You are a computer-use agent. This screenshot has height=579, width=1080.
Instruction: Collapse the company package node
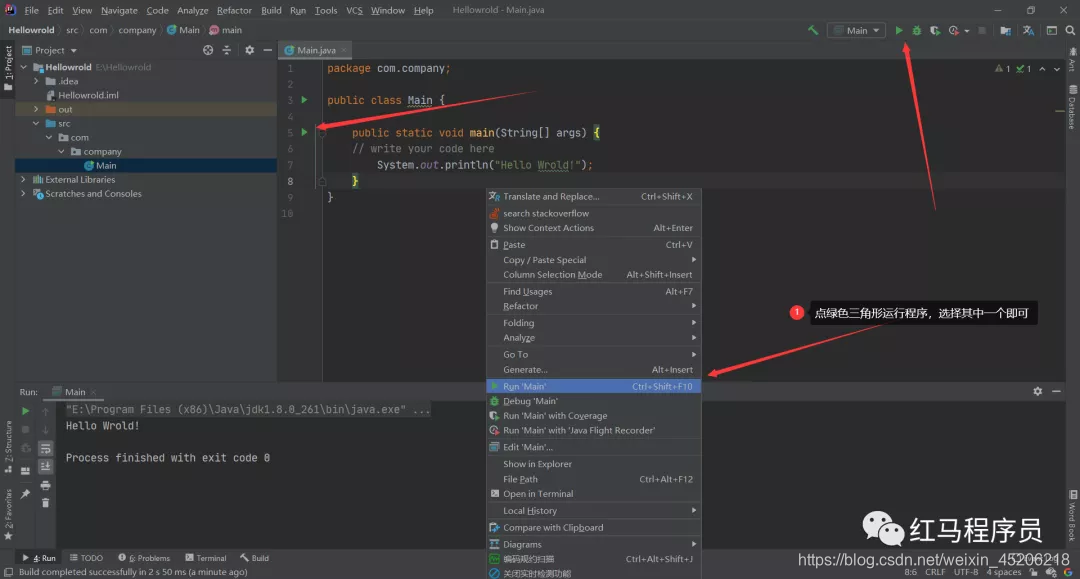(62, 151)
